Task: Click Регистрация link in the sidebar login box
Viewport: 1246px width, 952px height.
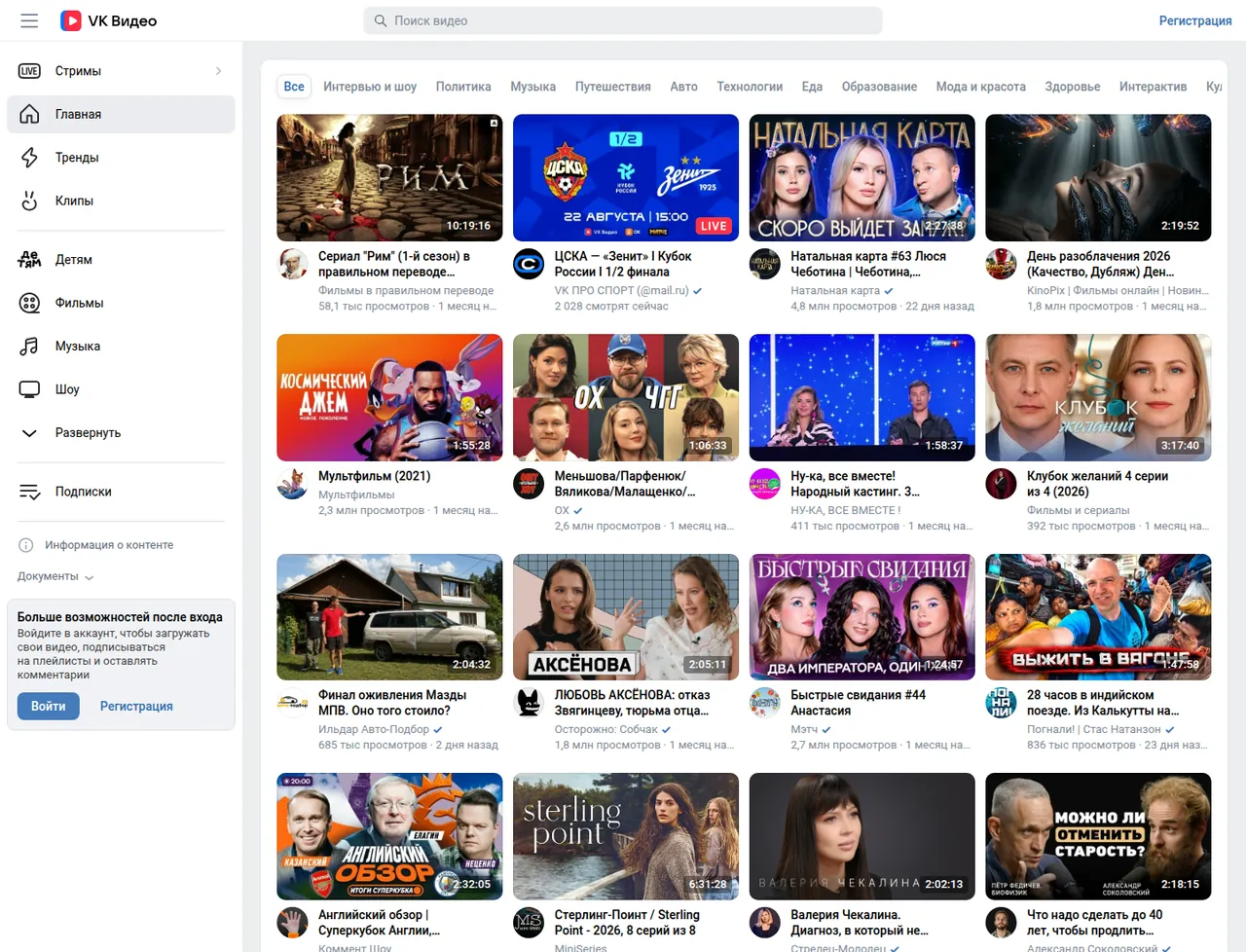Action: 136,706
